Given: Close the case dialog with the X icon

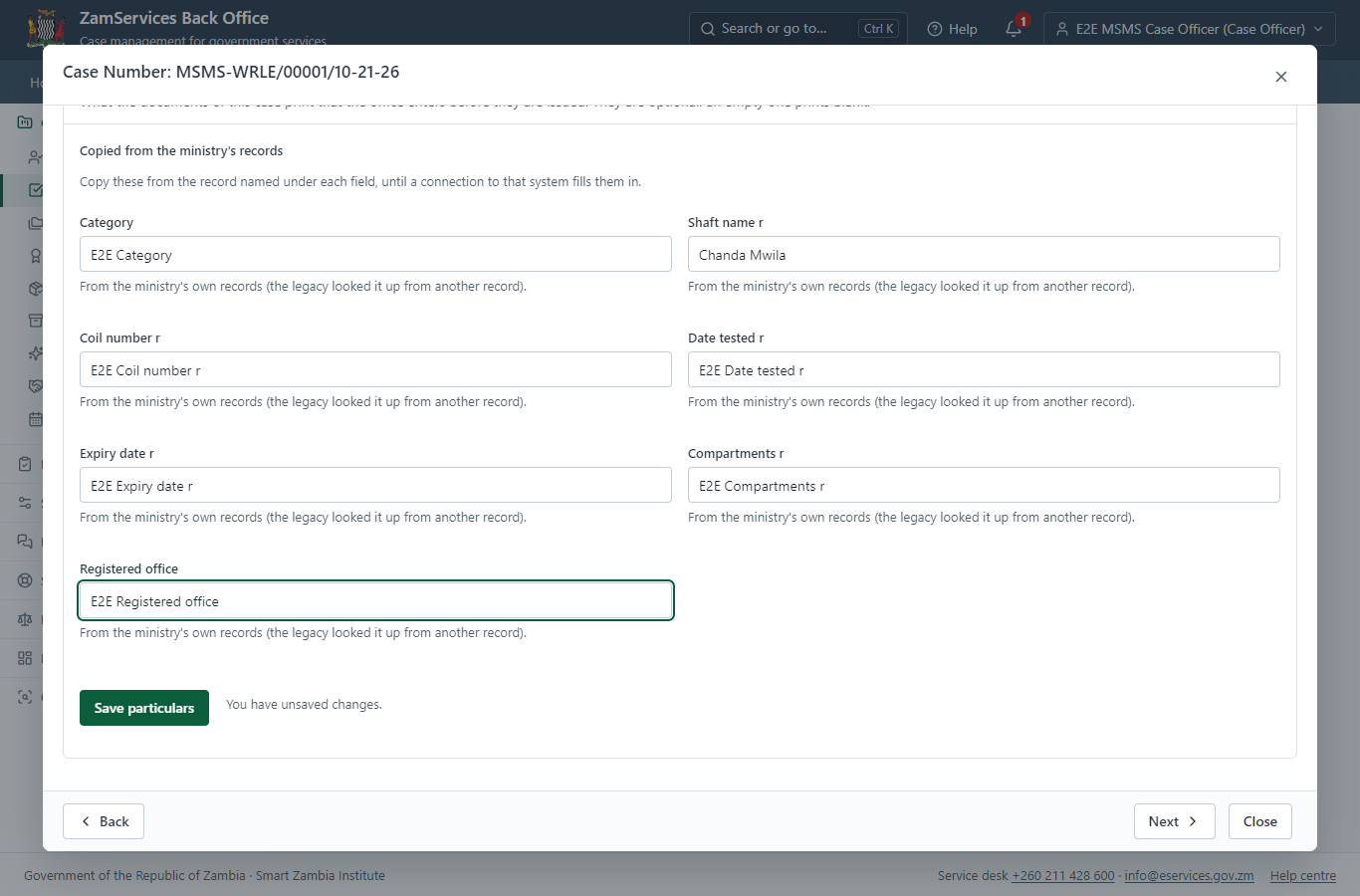Looking at the screenshot, I should (1281, 77).
